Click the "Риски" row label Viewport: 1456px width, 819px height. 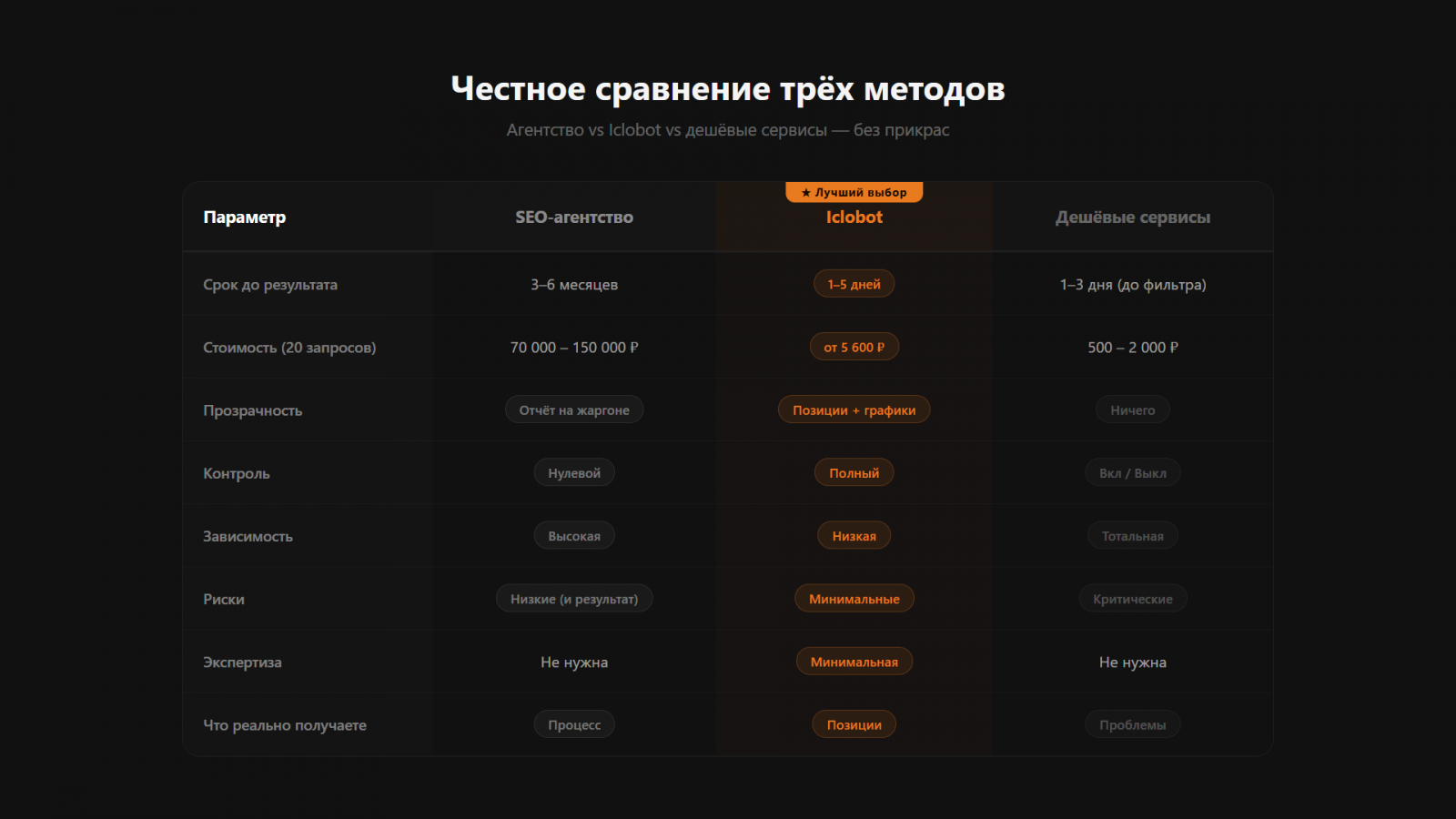(224, 599)
